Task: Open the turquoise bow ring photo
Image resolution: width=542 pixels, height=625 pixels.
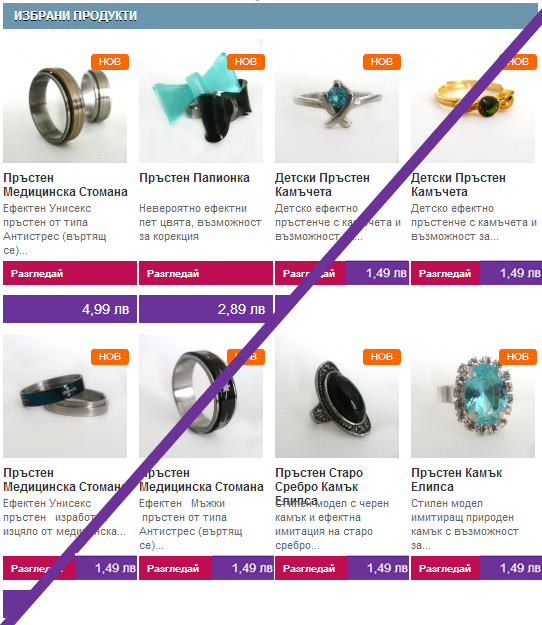Action: pos(201,101)
